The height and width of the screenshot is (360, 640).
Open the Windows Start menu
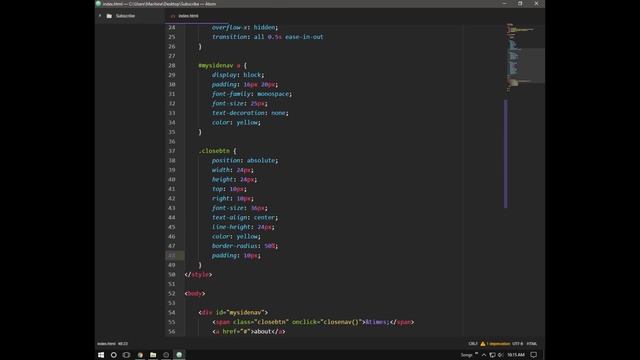tap(101, 355)
